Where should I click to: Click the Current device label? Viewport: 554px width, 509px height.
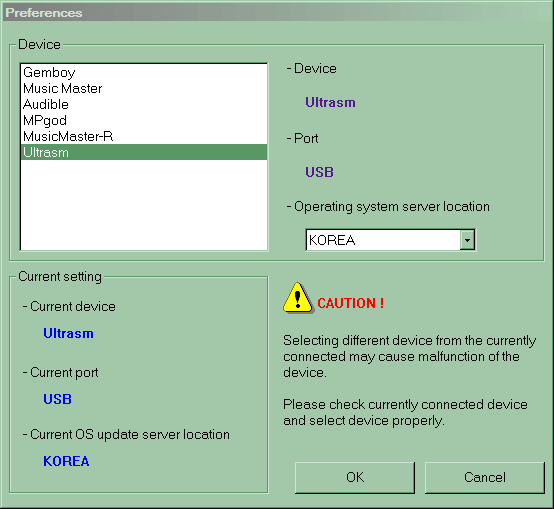point(69,307)
